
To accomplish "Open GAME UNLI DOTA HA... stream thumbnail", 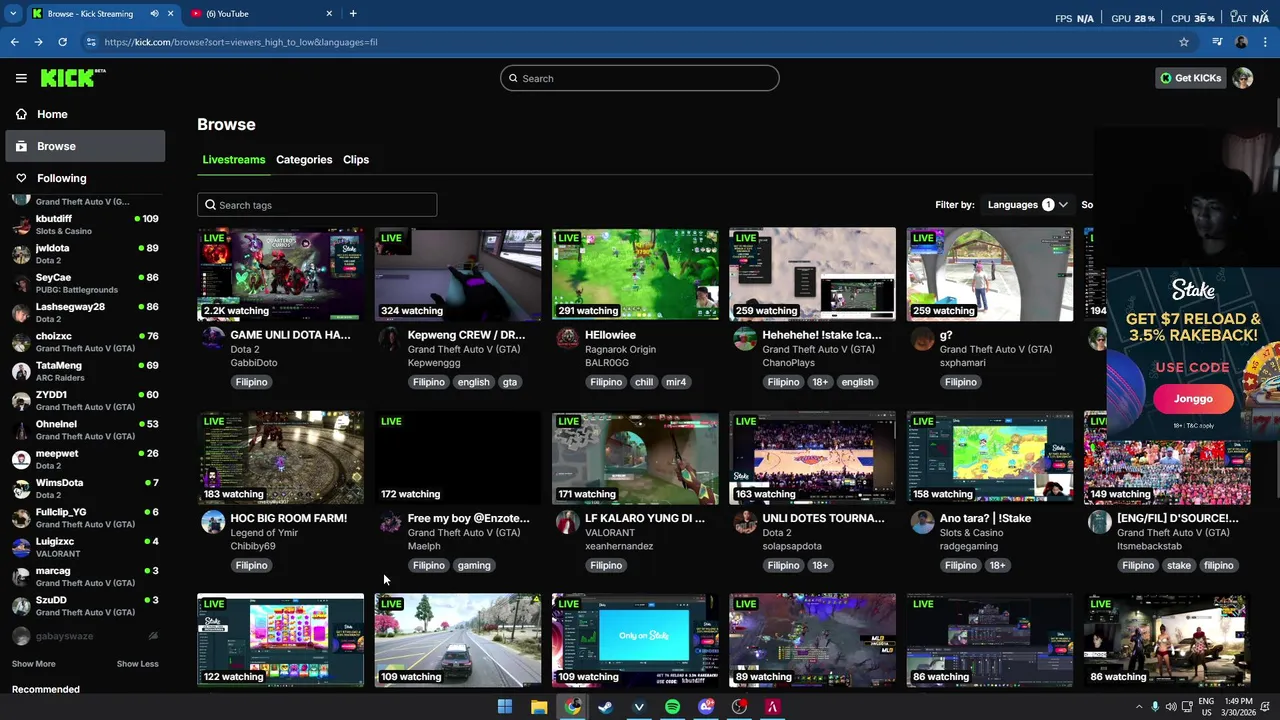I will pyautogui.click(x=281, y=275).
